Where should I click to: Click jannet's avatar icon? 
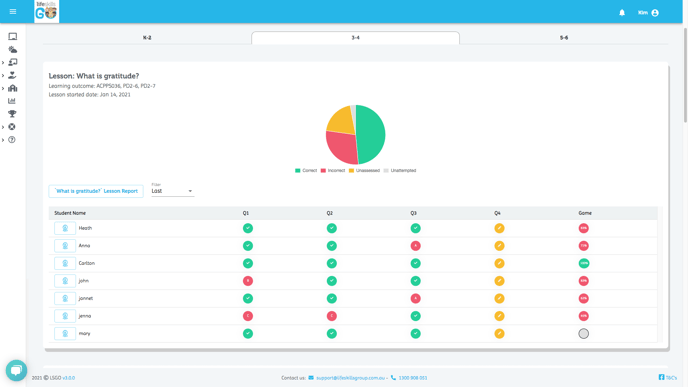(x=65, y=298)
